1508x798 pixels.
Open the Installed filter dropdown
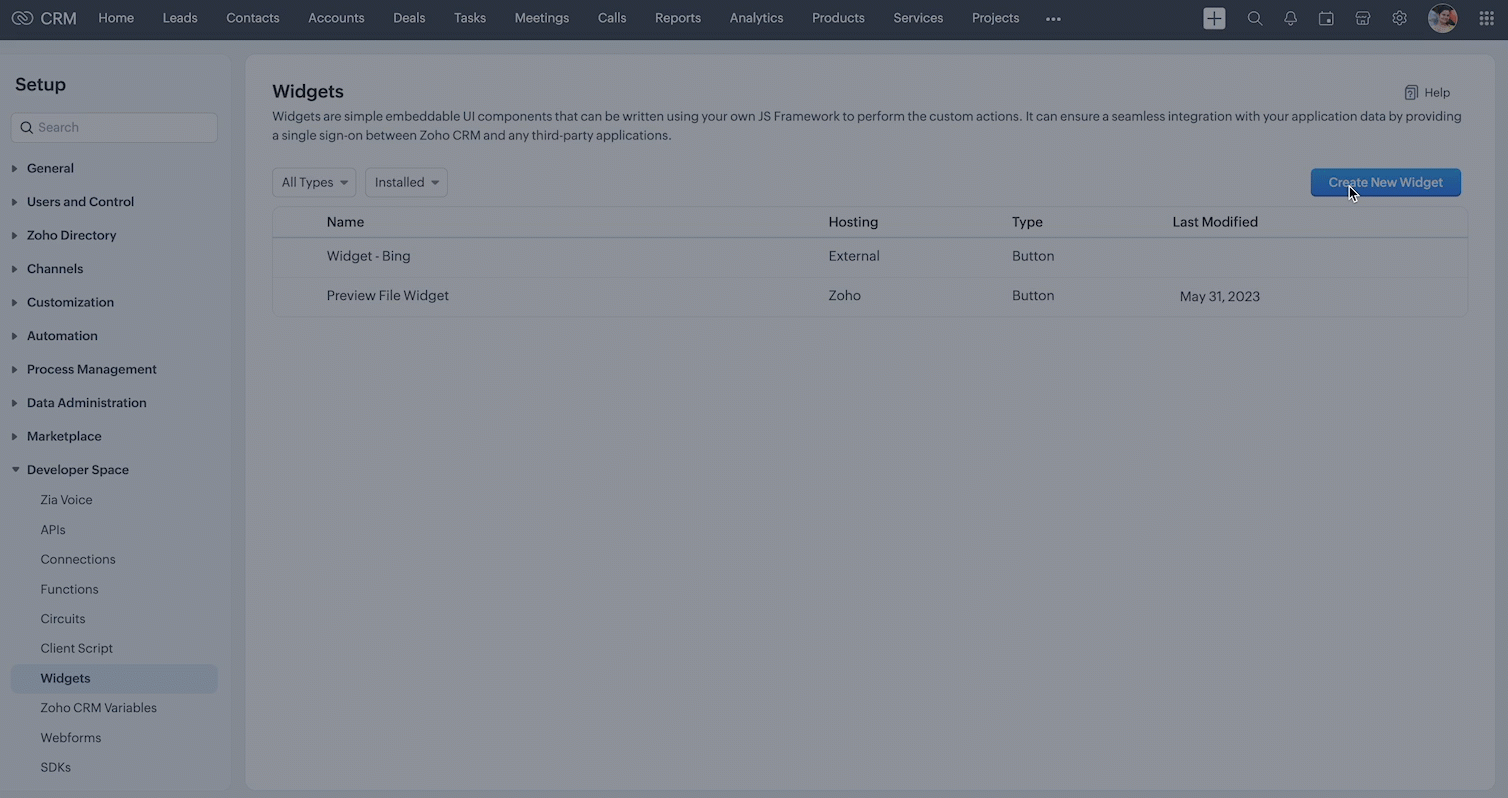(406, 182)
